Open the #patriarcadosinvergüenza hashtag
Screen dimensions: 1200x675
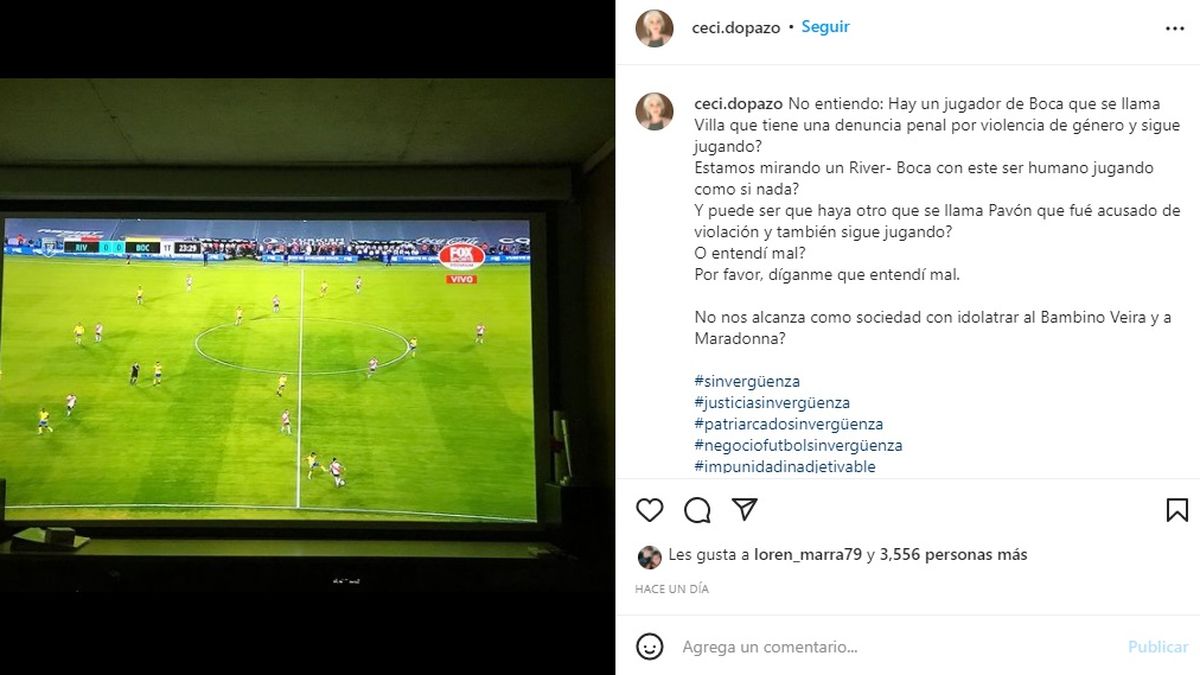pyautogui.click(x=789, y=424)
